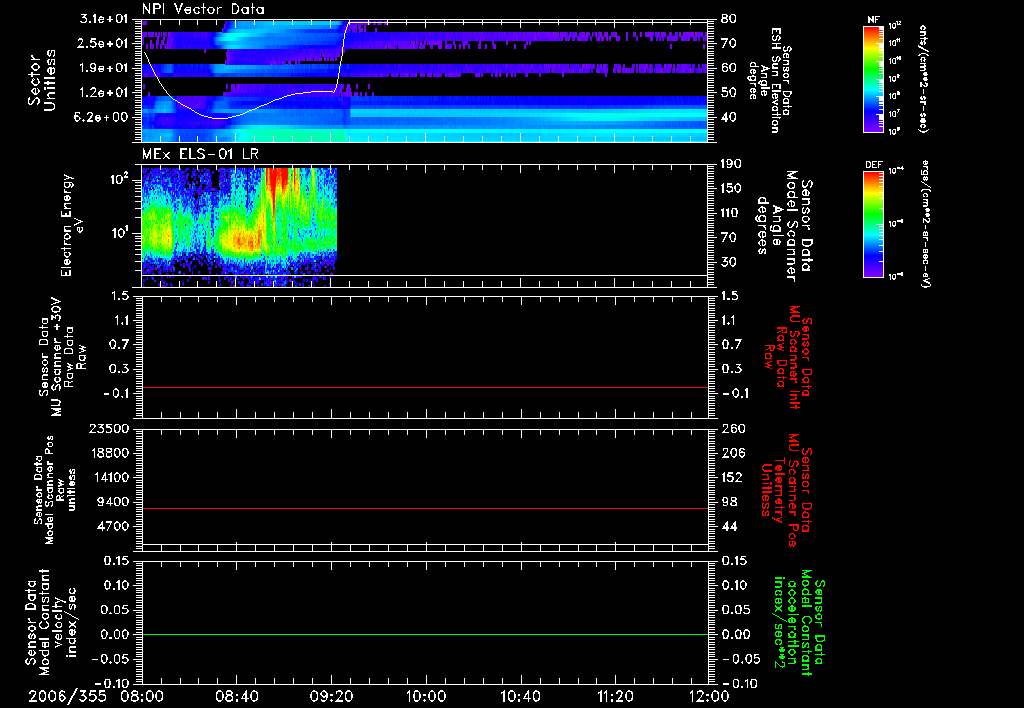Viewport: 1024px width, 708px height.
Task: Select the 'Sector Unitless' axis label
Action: pyautogui.click(x=42, y=80)
